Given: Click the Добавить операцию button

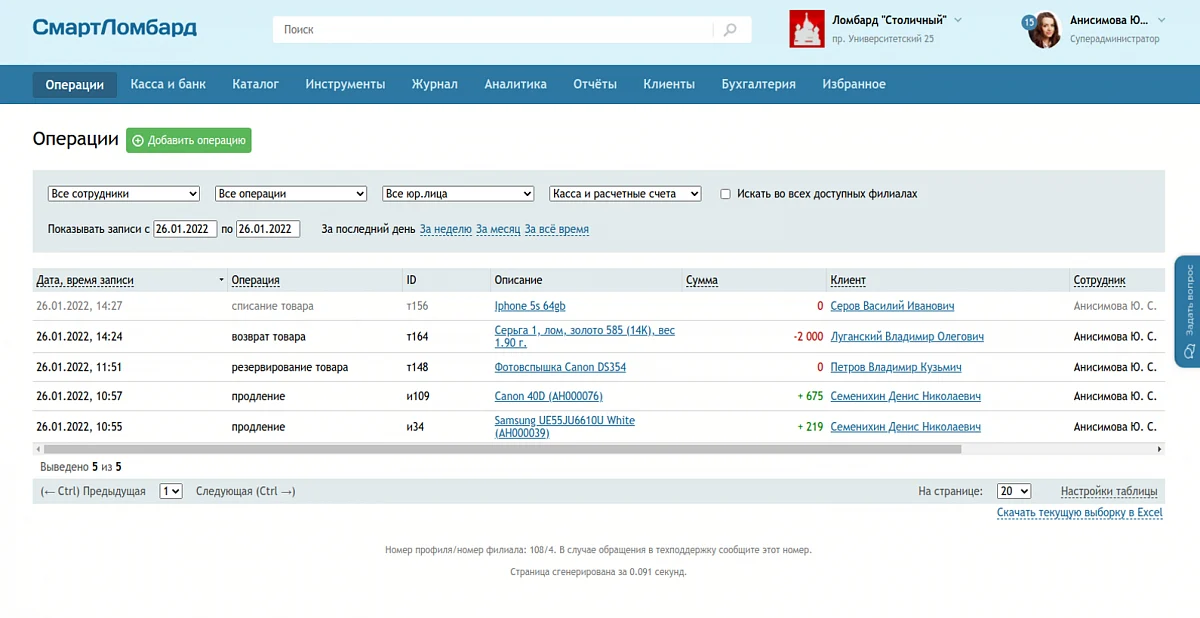Looking at the screenshot, I should tap(189, 141).
